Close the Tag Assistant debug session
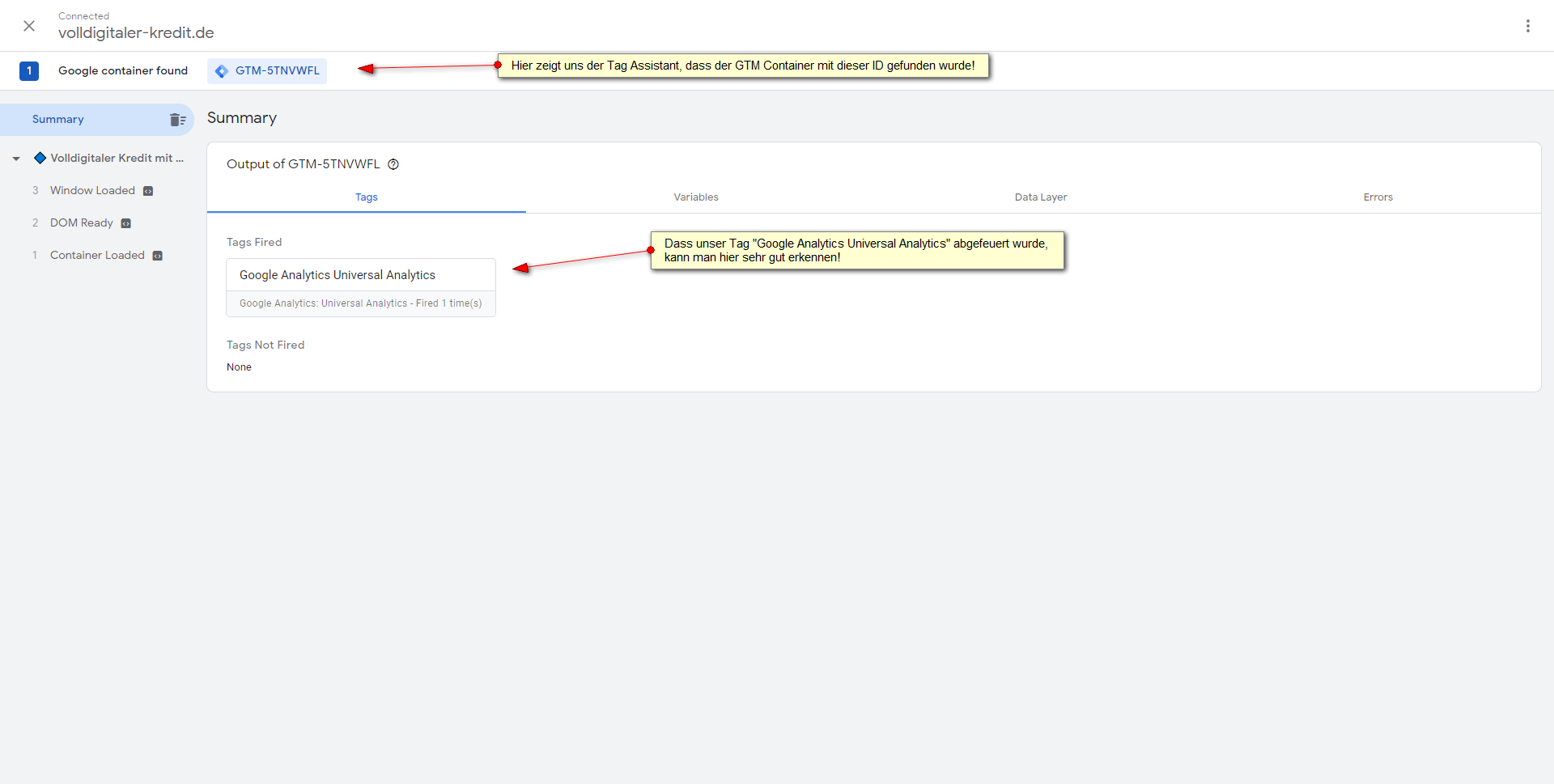Image resolution: width=1554 pixels, height=784 pixels. point(29,26)
